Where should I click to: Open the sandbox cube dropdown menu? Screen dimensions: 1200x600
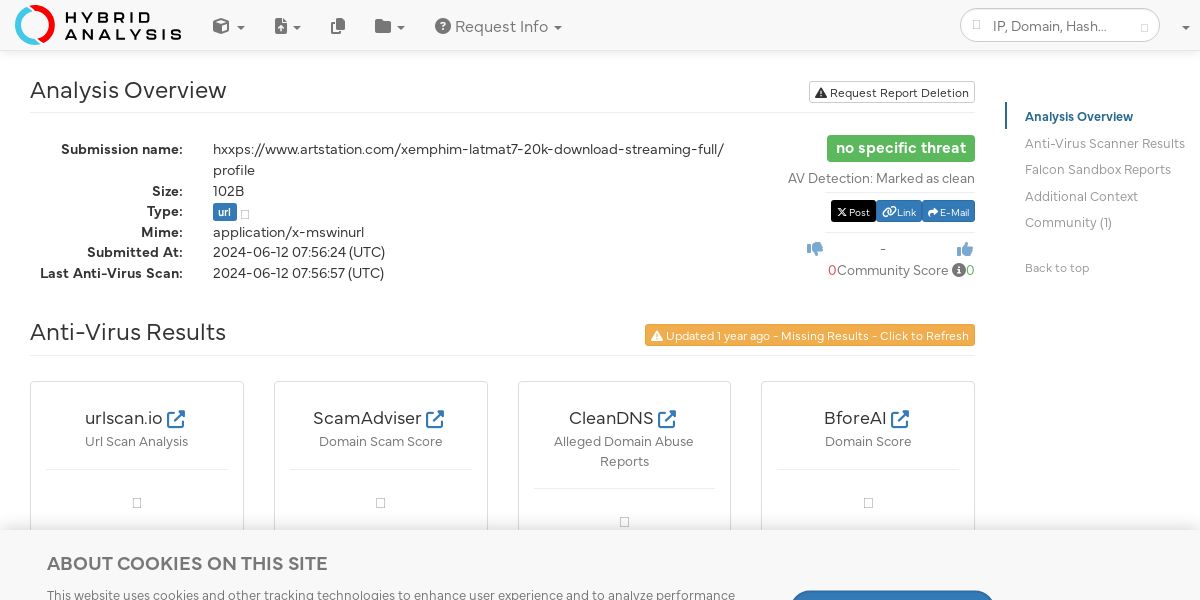[x=228, y=27]
